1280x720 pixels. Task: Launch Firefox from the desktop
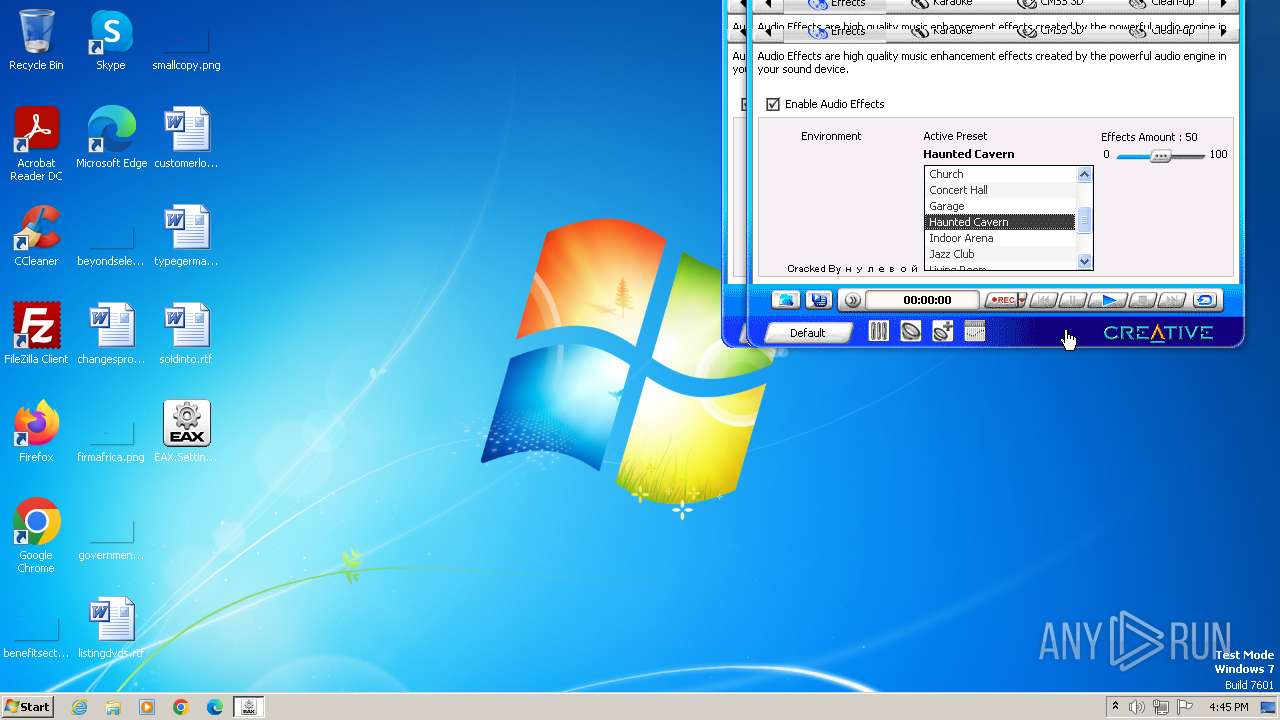36,432
